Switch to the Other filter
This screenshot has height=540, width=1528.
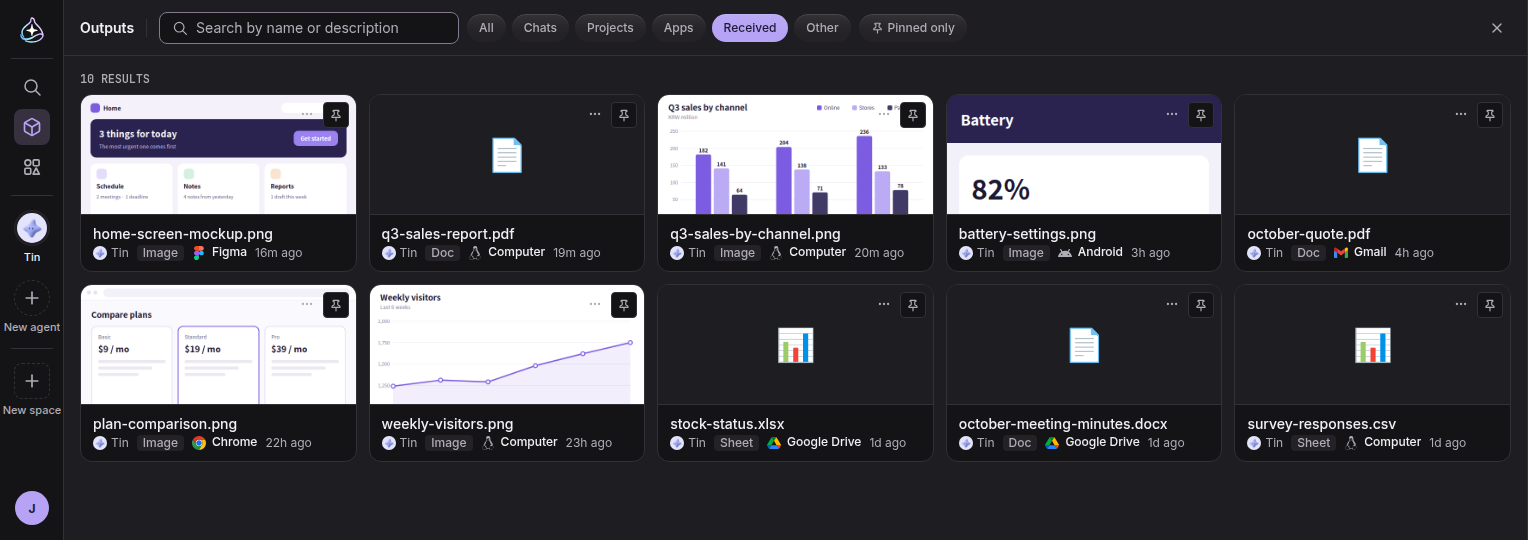pyautogui.click(x=822, y=28)
